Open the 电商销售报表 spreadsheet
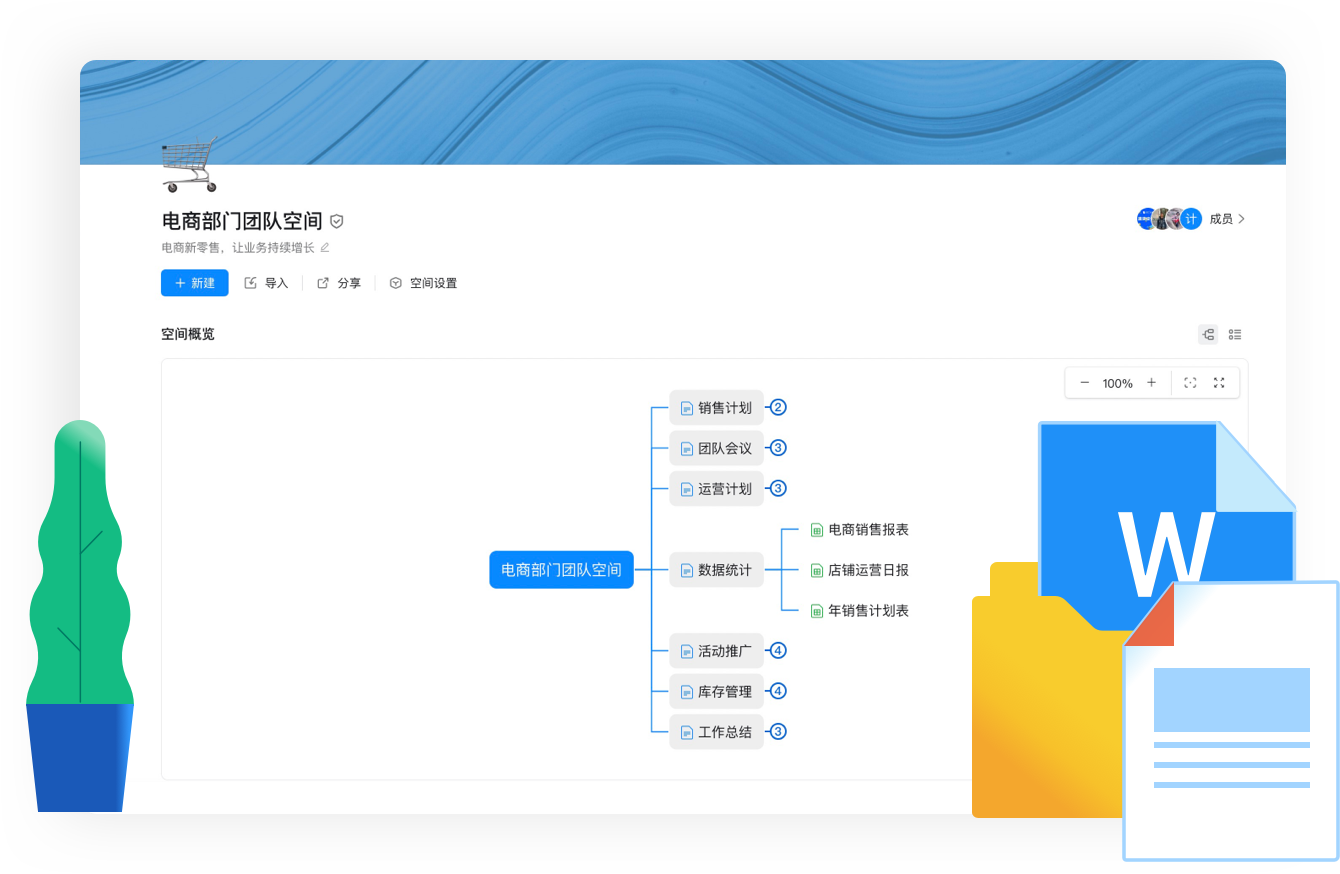The image size is (1340, 874). [867, 530]
